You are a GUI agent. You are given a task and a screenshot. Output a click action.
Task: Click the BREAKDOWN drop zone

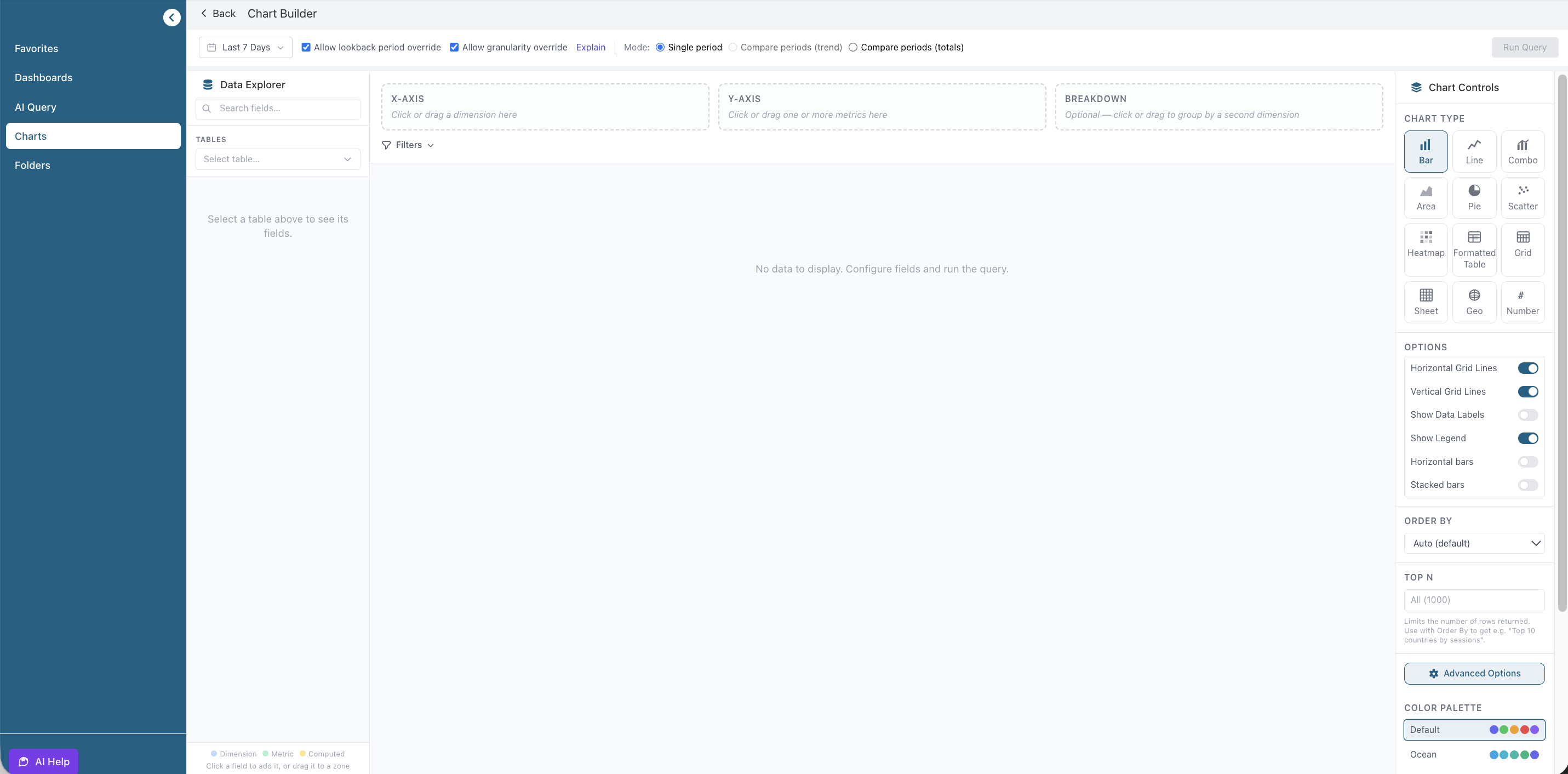click(x=1218, y=106)
